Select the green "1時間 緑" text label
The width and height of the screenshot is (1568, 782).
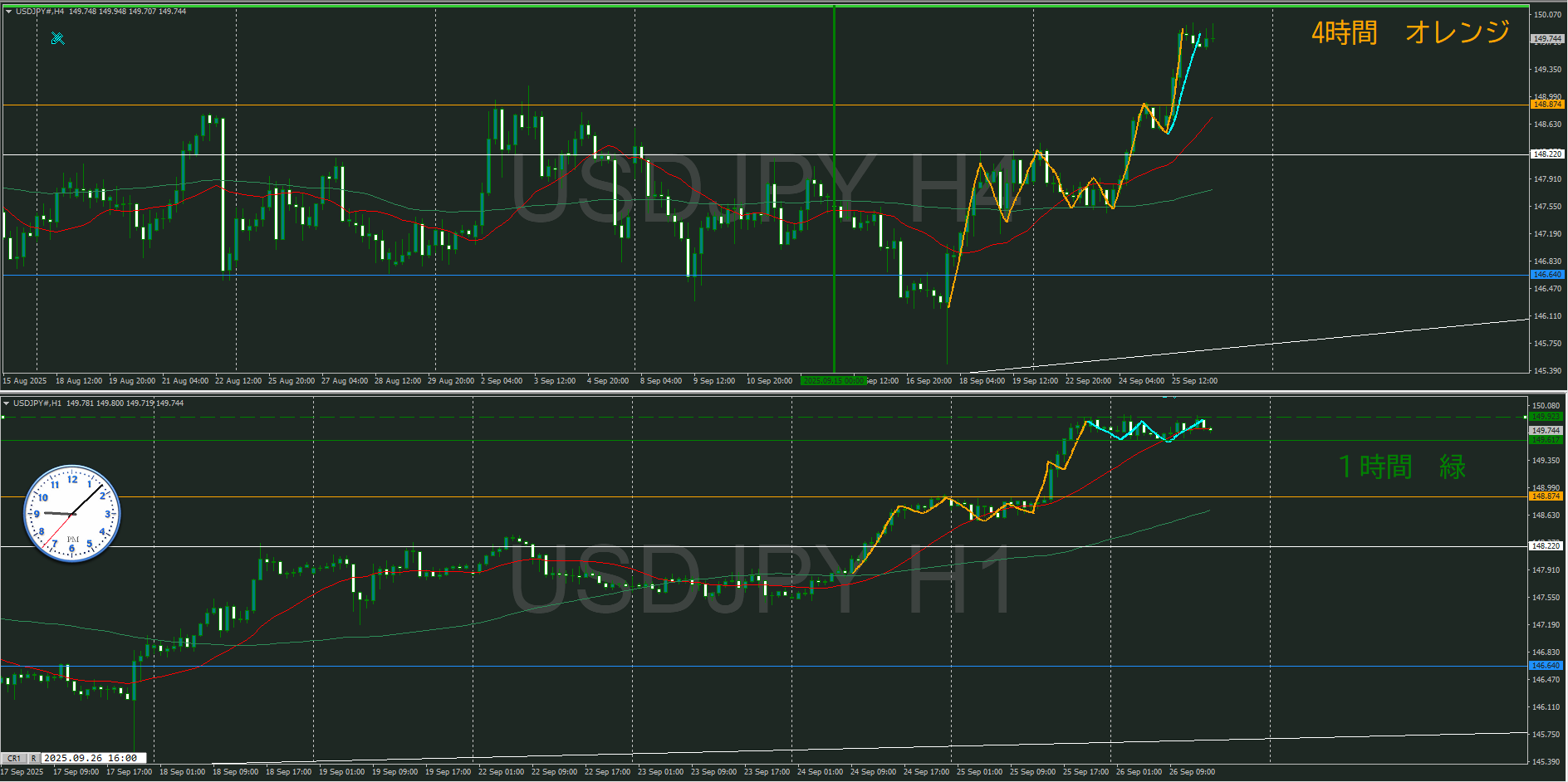coord(1402,467)
